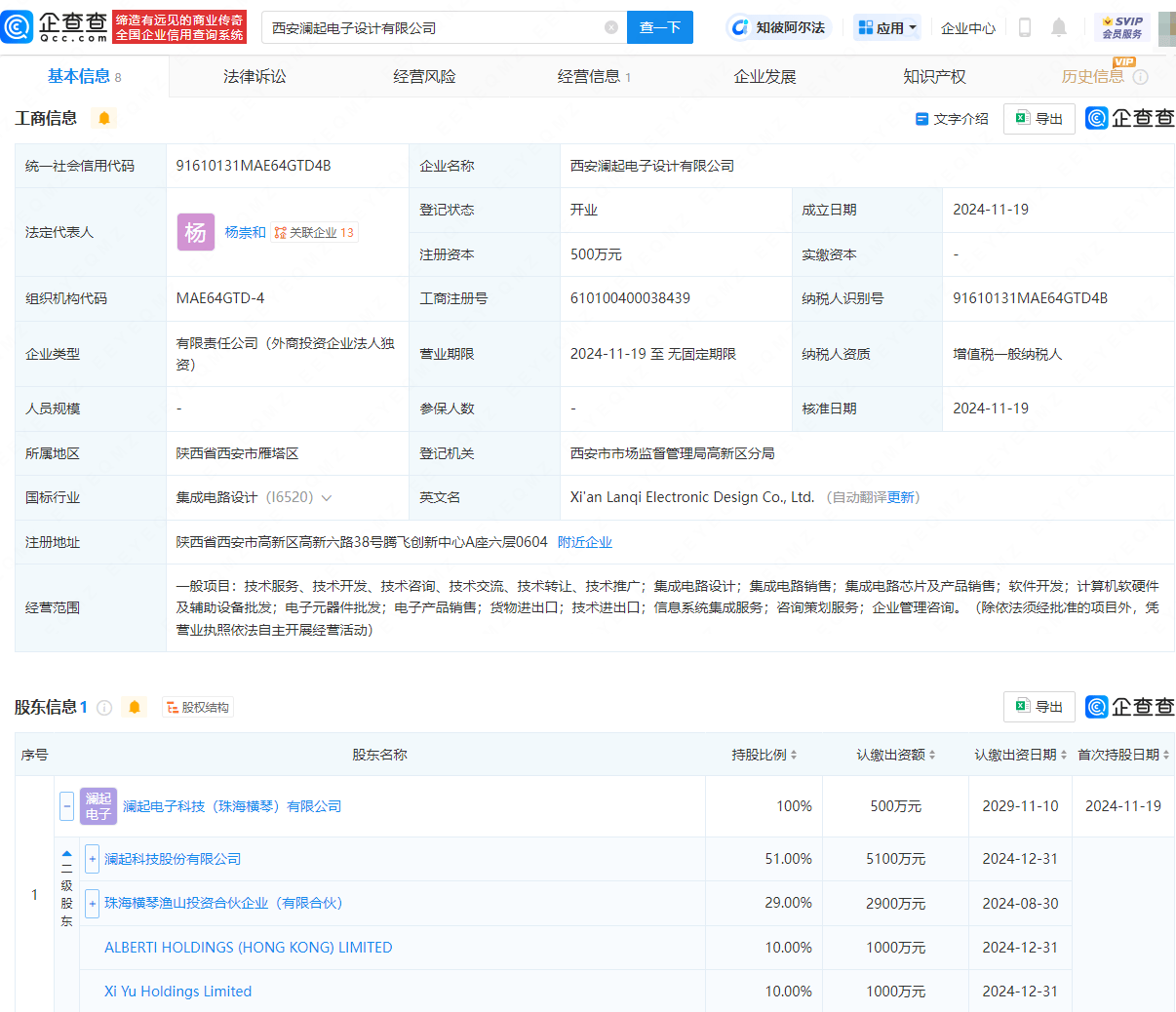Click the orange bell beside 工商信息
Image resolution: width=1176 pixels, height=1012 pixels.
pos(104,118)
